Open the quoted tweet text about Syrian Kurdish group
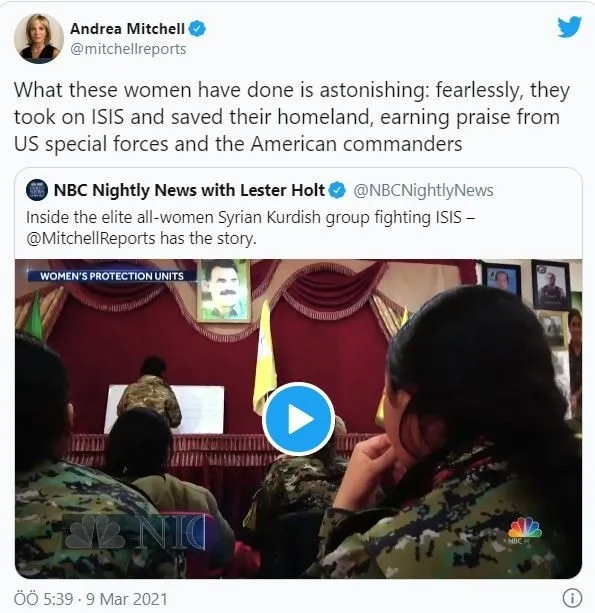This screenshot has height=613, width=595. (x=251, y=228)
